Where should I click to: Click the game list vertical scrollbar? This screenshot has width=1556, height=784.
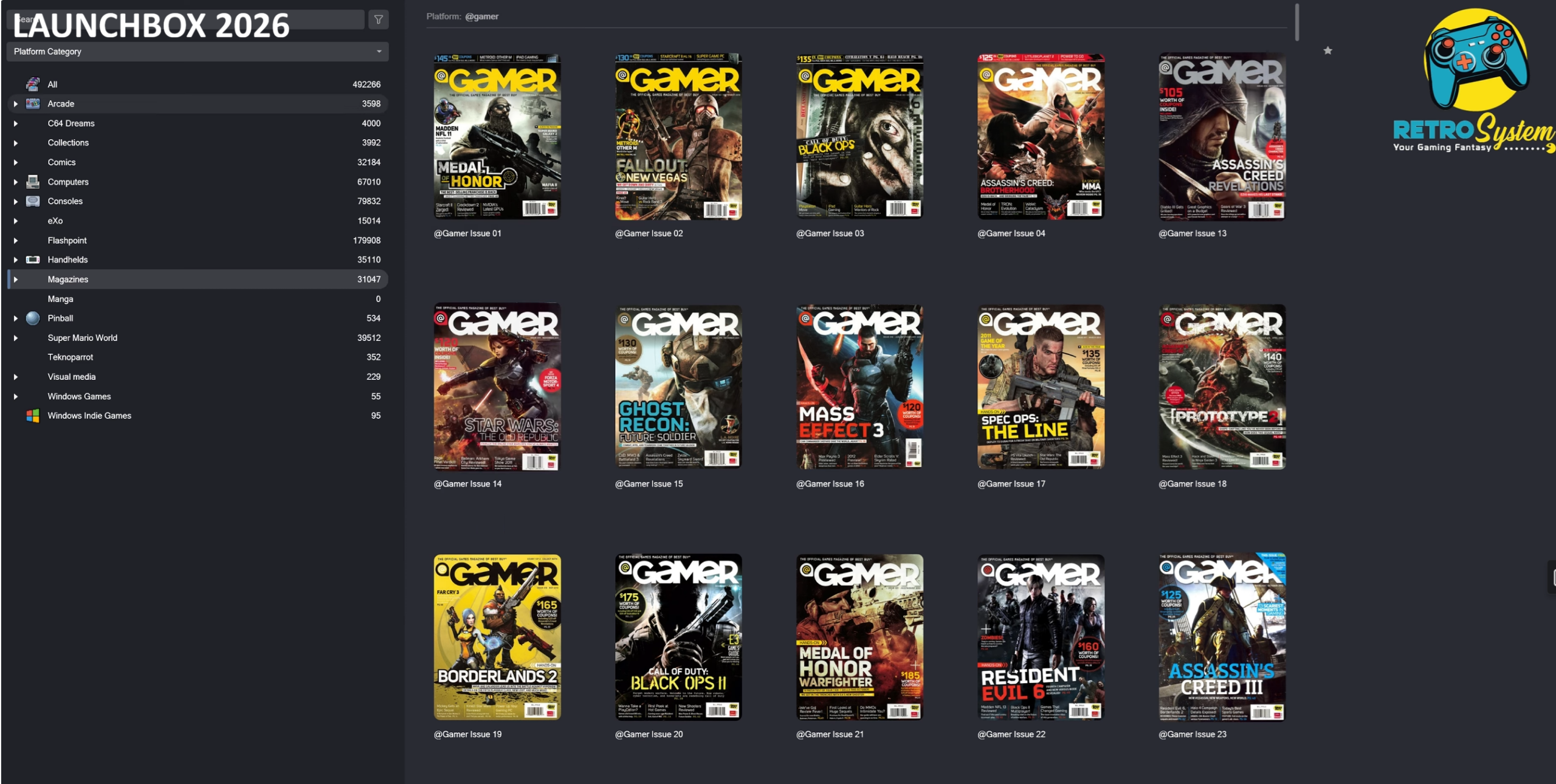[1296, 22]
